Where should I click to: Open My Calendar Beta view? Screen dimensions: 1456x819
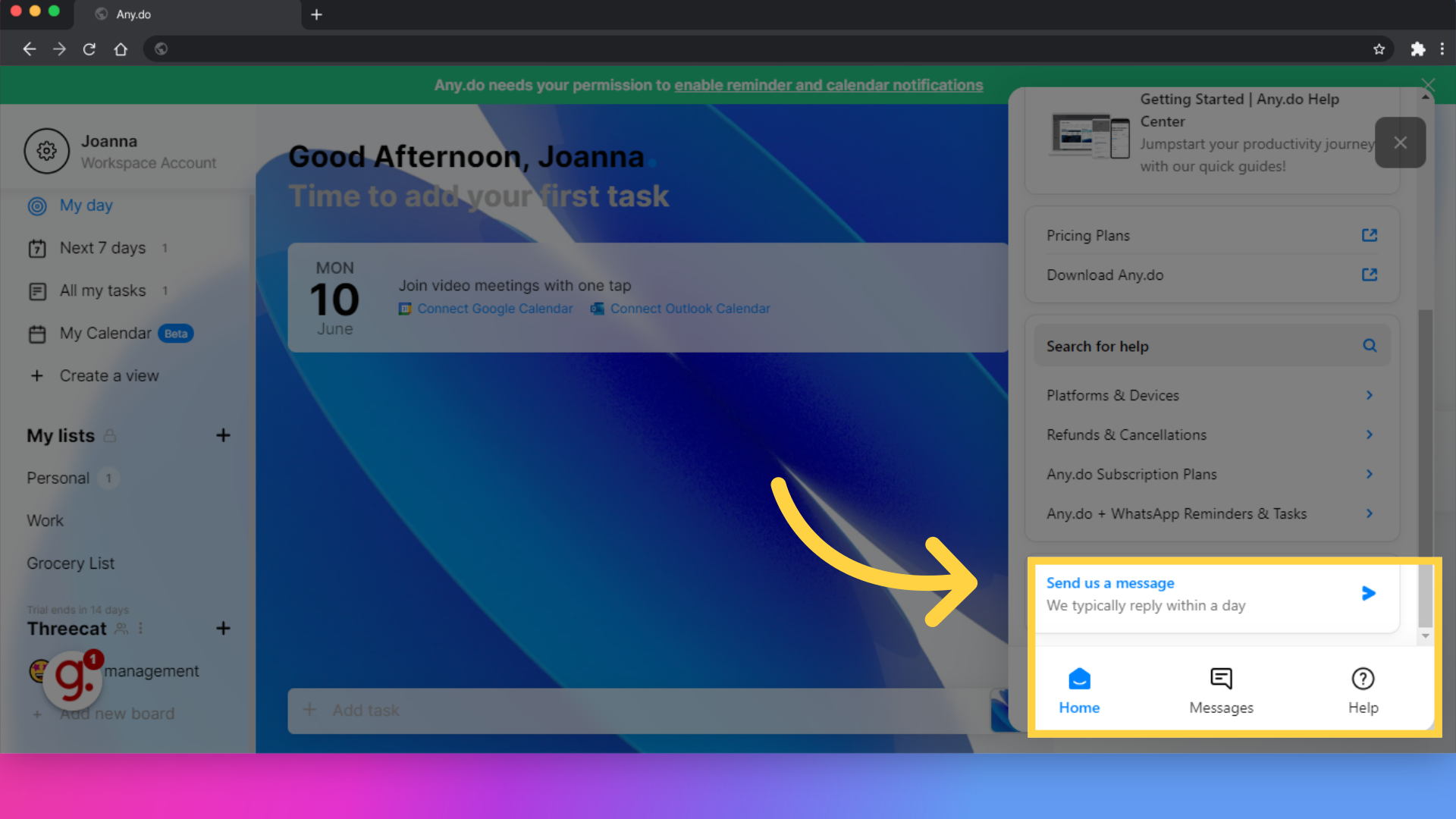pyautogui.click(x=110, y=334)
